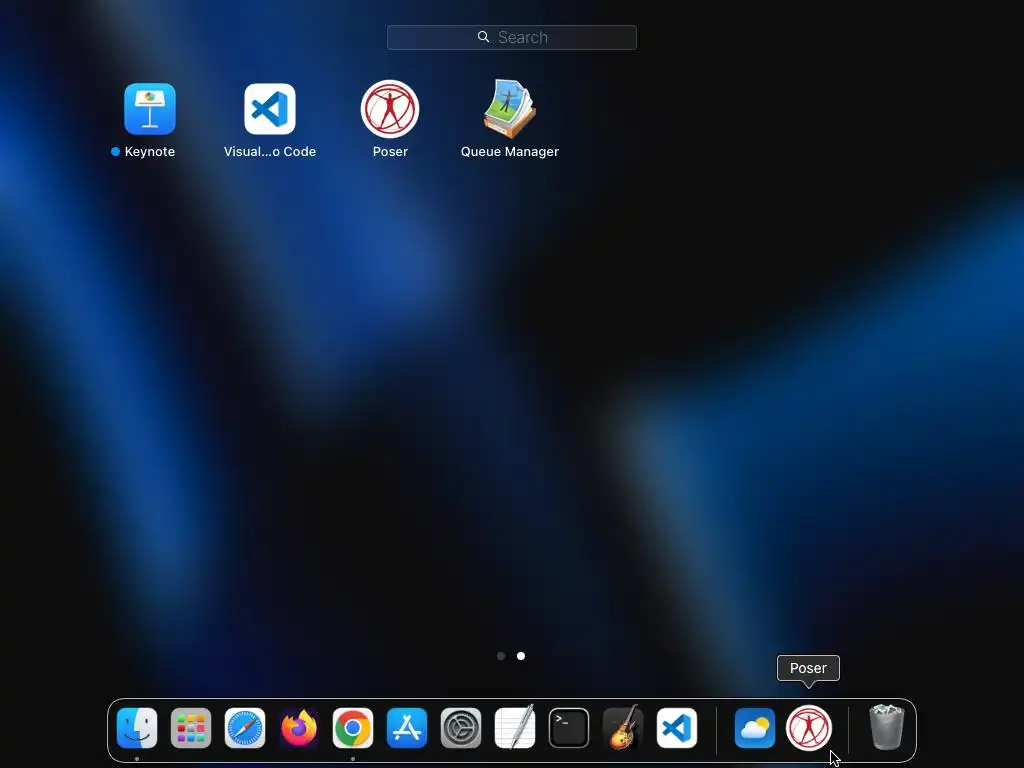
Task: Click the 'Queue Manager' label text
Action: tap(509, 152)
